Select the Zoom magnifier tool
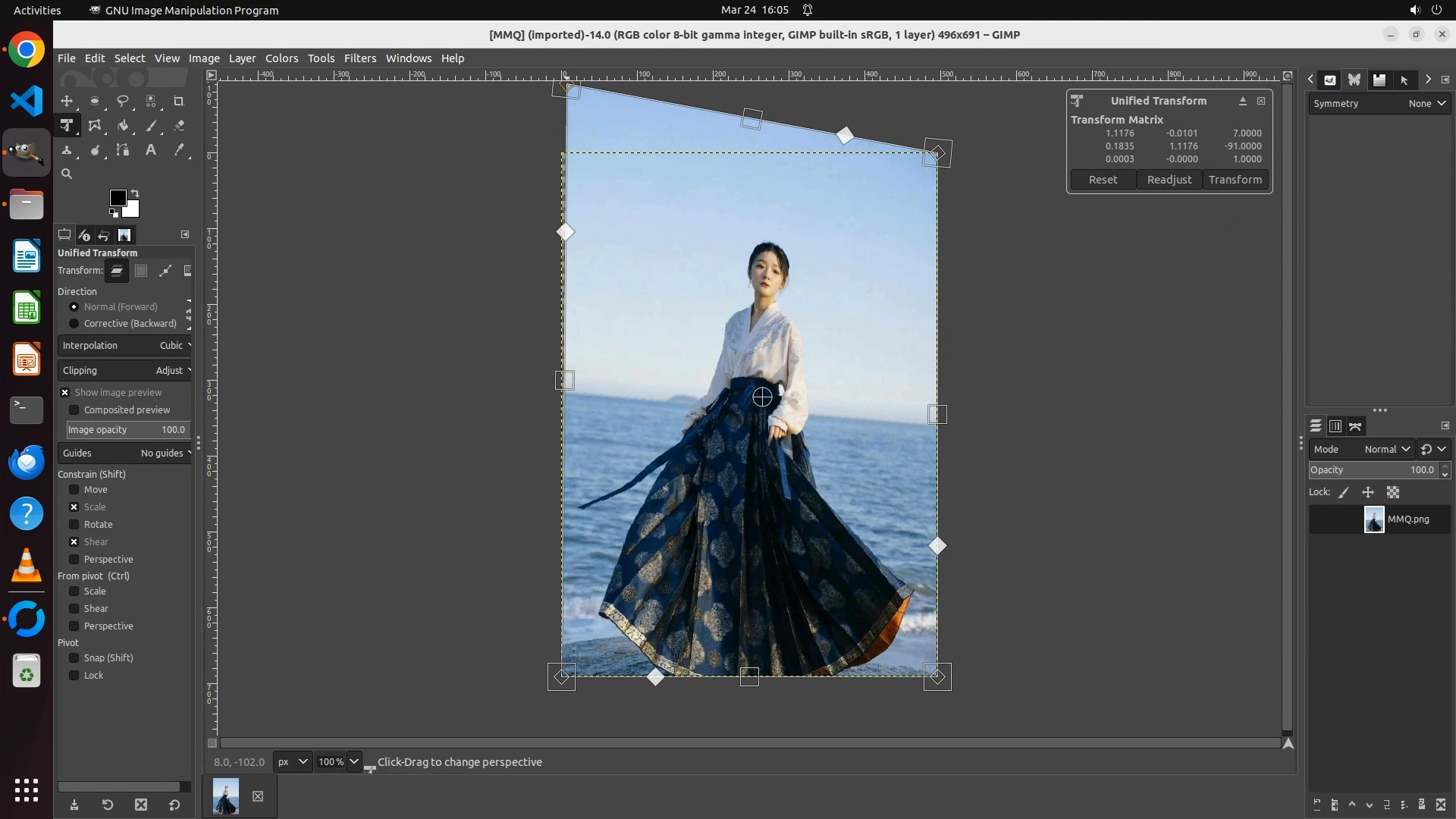Image resolution: width=1456 pixels, height=819 pixels. tap(67, 174)
